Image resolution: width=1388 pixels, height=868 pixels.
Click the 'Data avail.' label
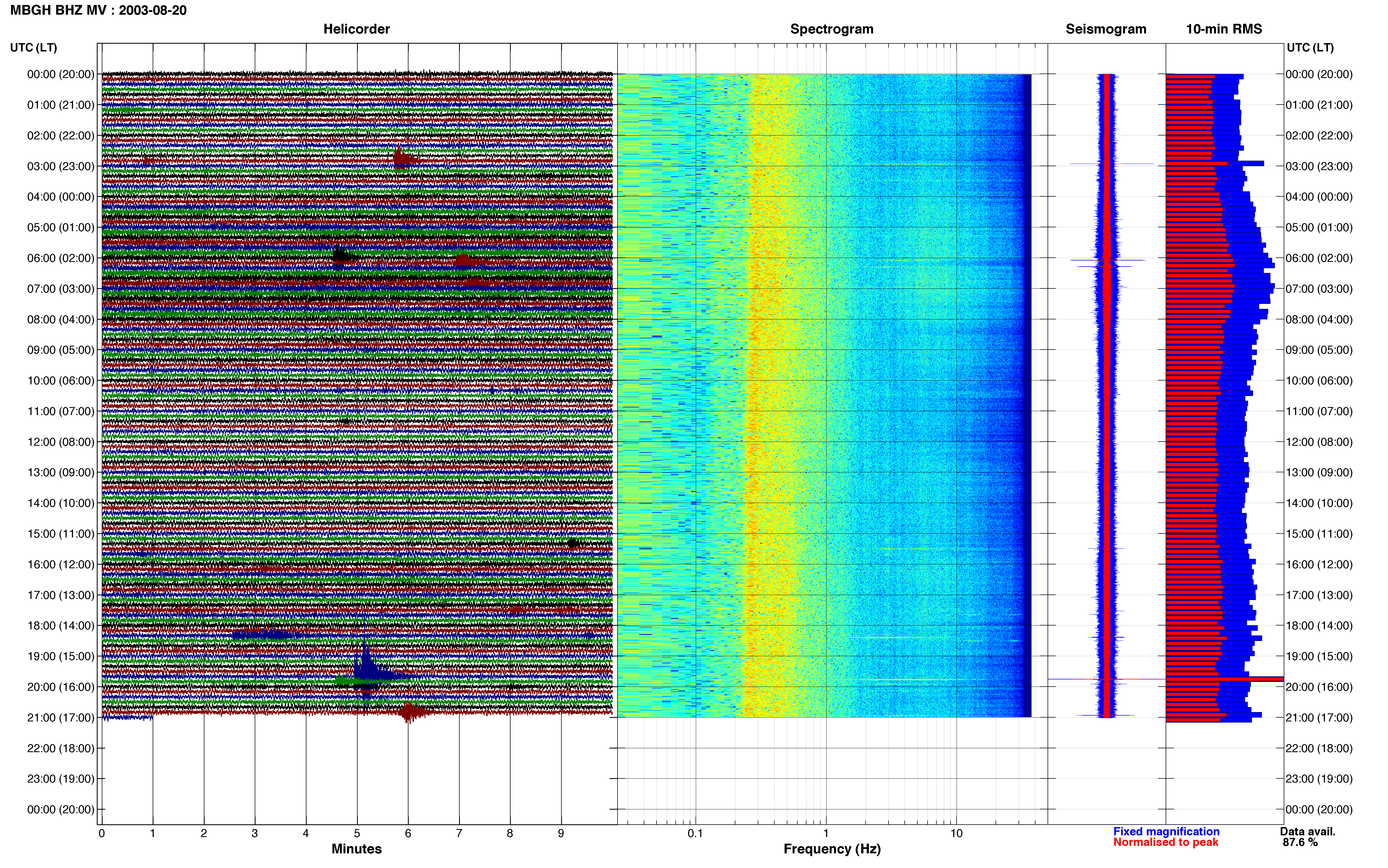1308,831
